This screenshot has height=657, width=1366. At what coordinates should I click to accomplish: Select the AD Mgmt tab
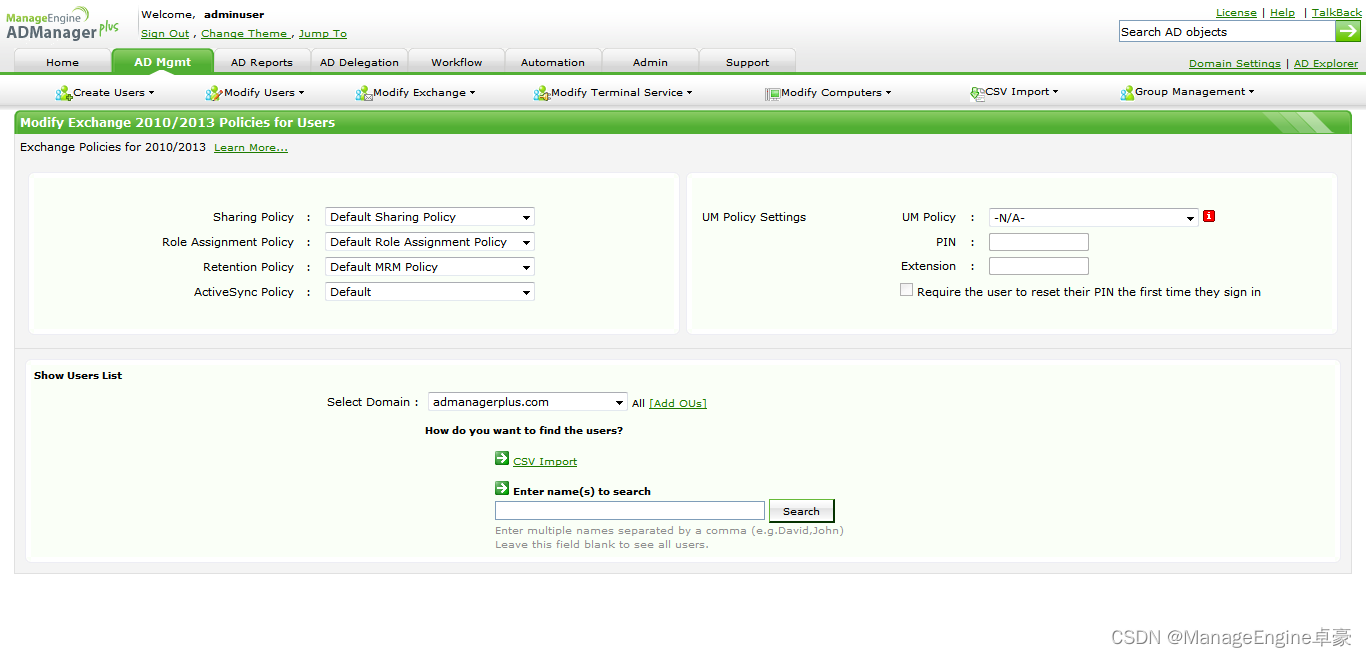point(163,61)
